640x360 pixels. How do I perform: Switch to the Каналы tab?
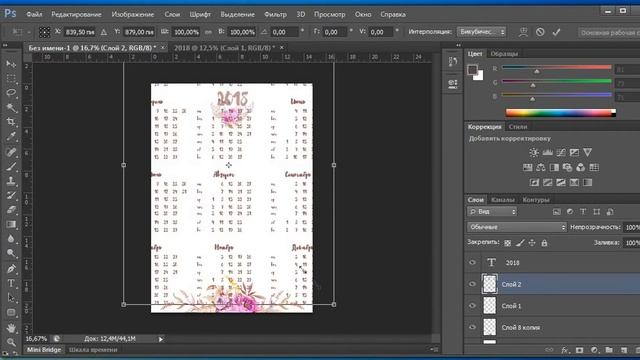(502, 200)
